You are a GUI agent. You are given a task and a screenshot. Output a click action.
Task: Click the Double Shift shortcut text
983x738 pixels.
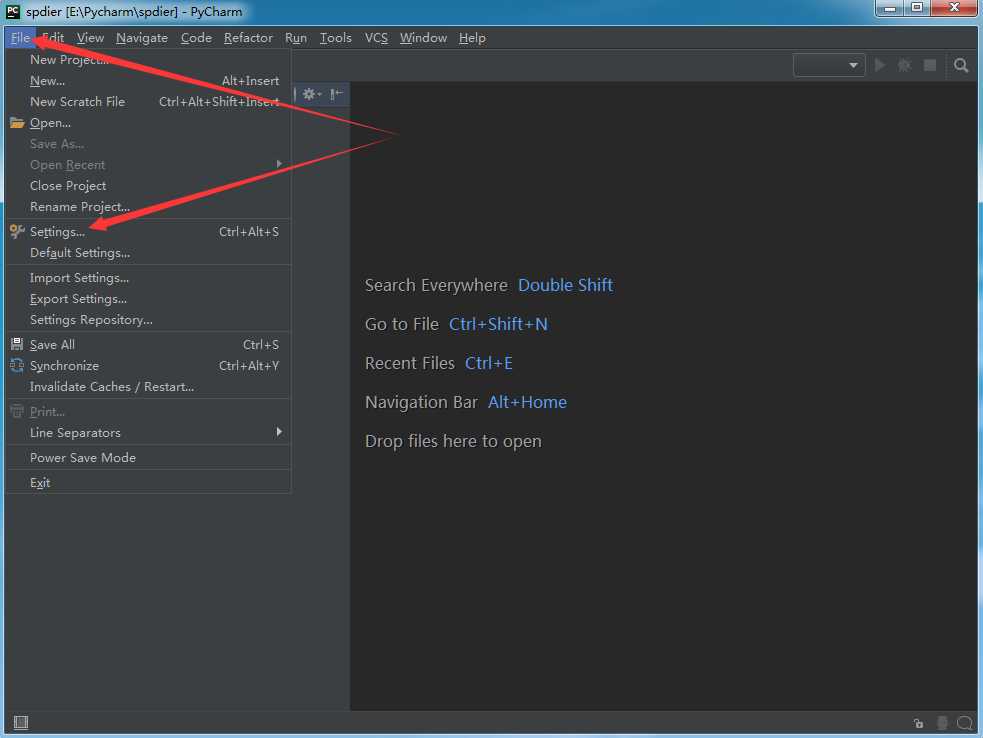[565, 285]
